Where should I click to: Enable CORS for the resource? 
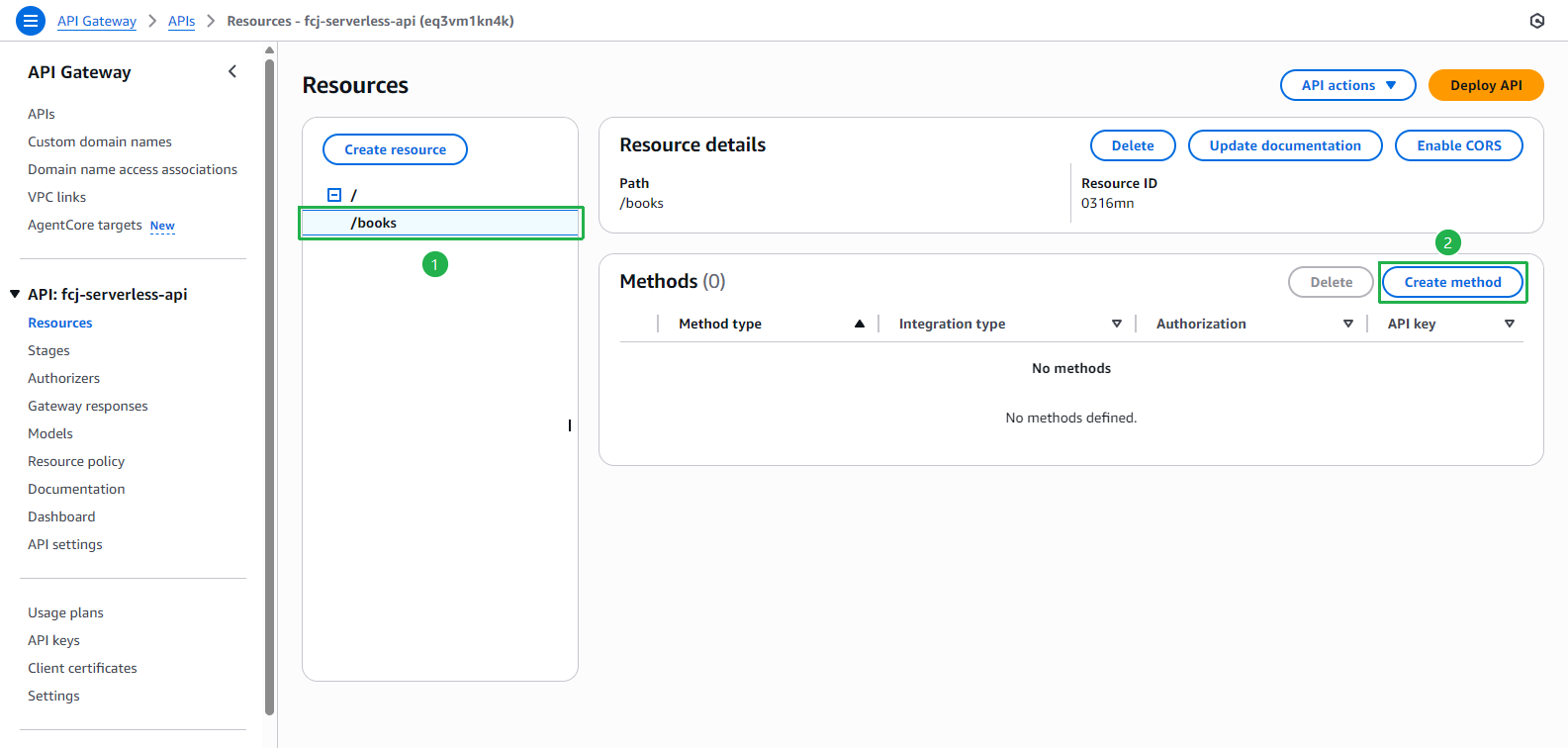point(1459,145)
